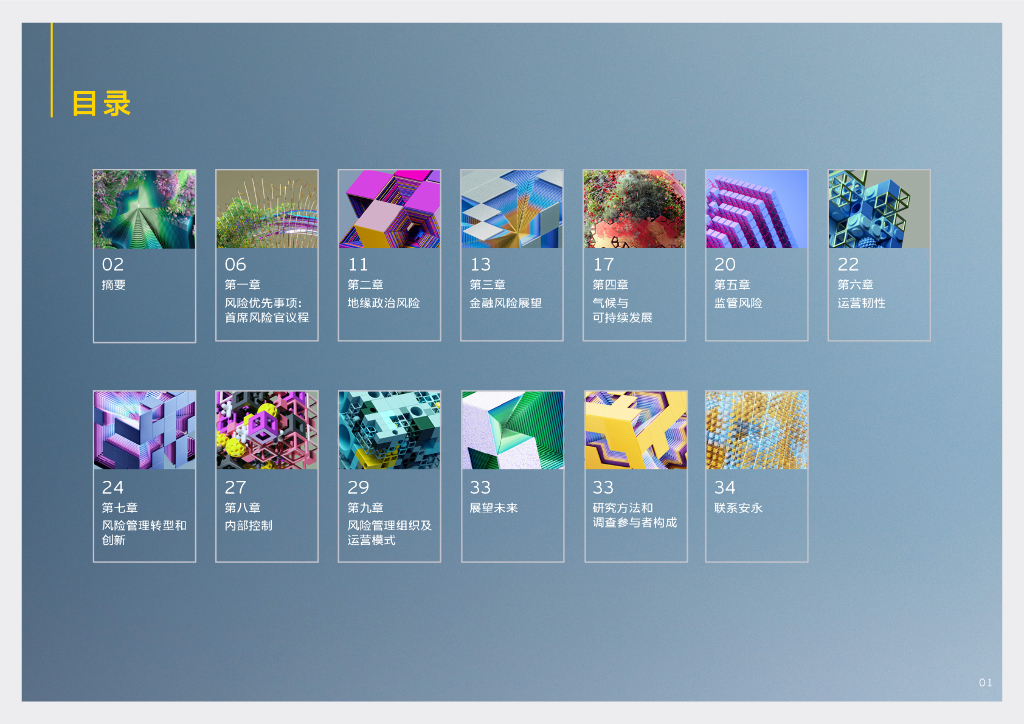The image size is (1024, 724).
Task: Open the 金融风险展望 title link
Action: [x=506, y=303]
